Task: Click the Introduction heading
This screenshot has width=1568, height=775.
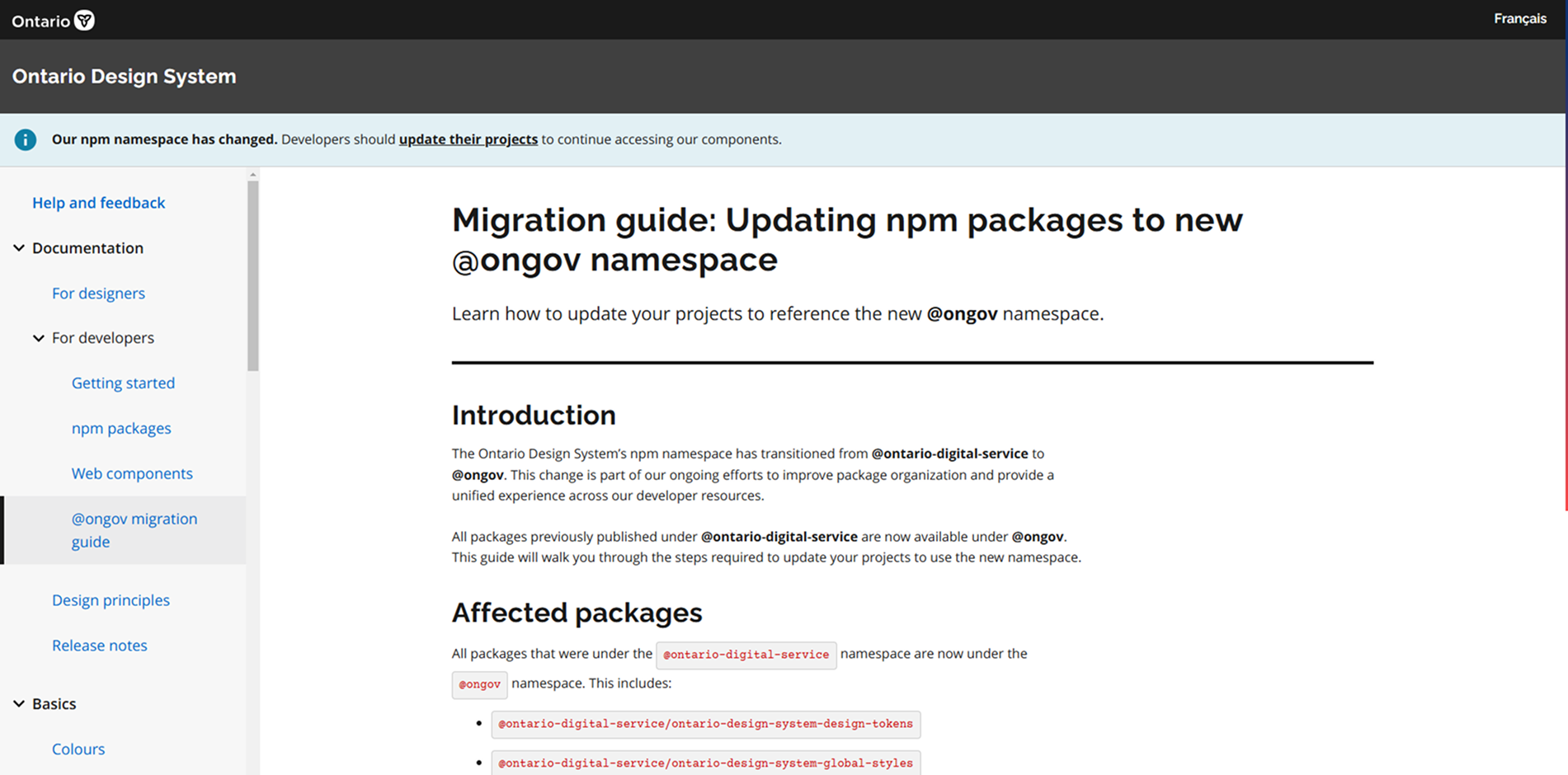Action: coord(534,415)
